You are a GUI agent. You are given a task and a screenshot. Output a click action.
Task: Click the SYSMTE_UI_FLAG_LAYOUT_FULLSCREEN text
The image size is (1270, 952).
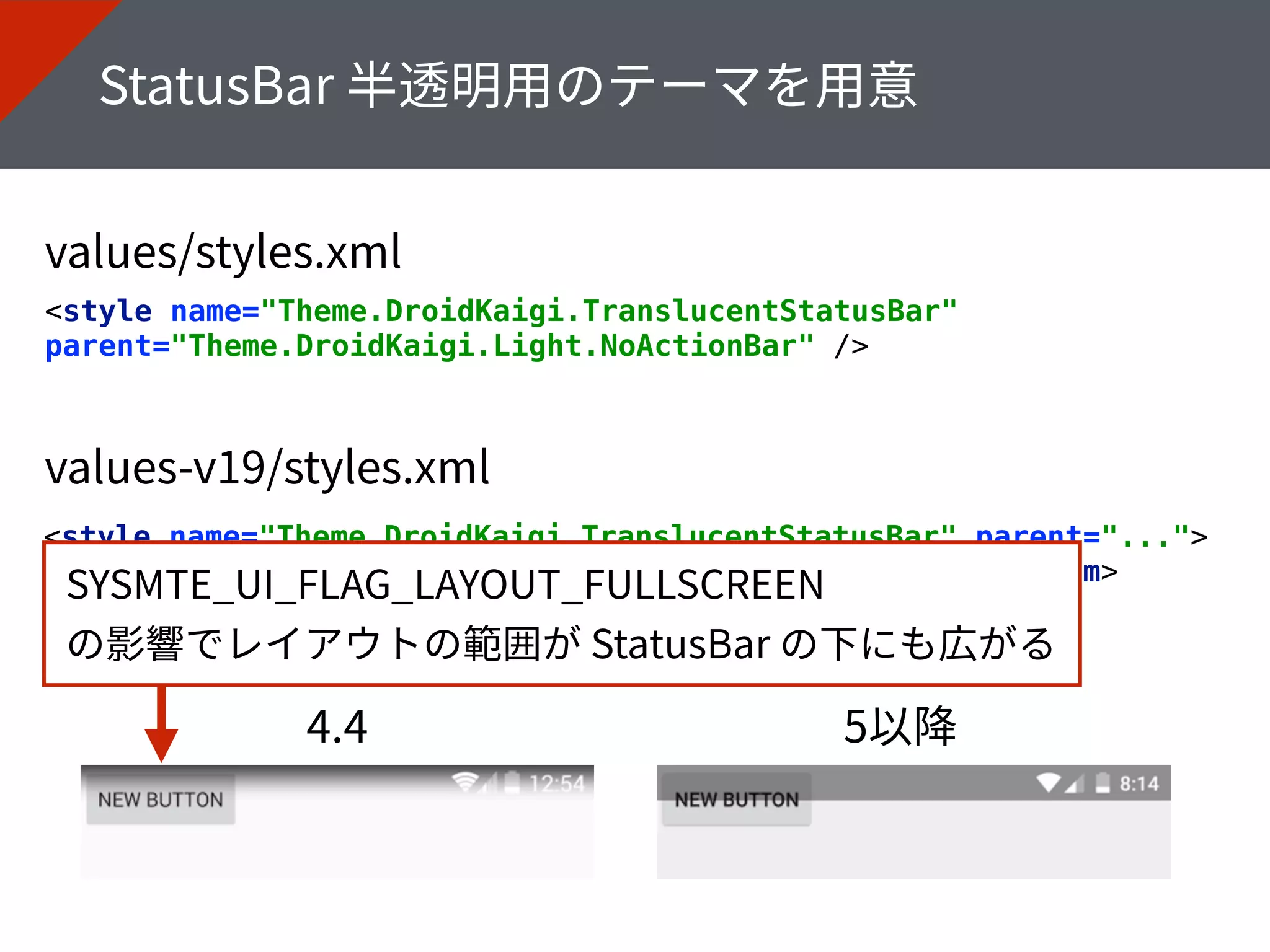click(445, 584)
